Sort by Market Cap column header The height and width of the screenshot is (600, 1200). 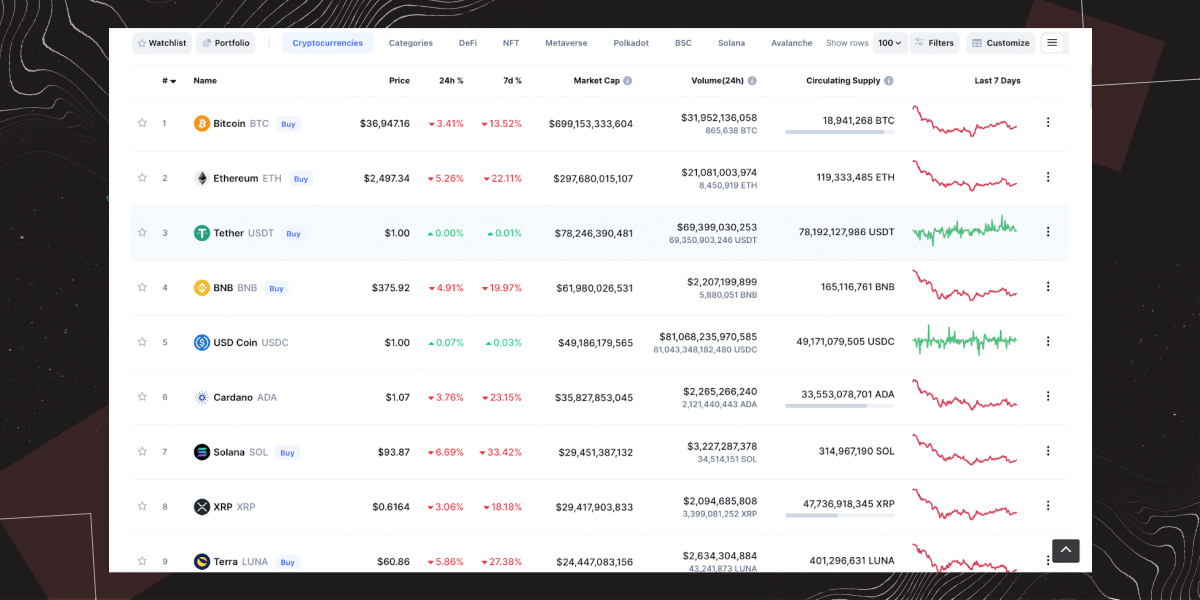pos(596,81)
